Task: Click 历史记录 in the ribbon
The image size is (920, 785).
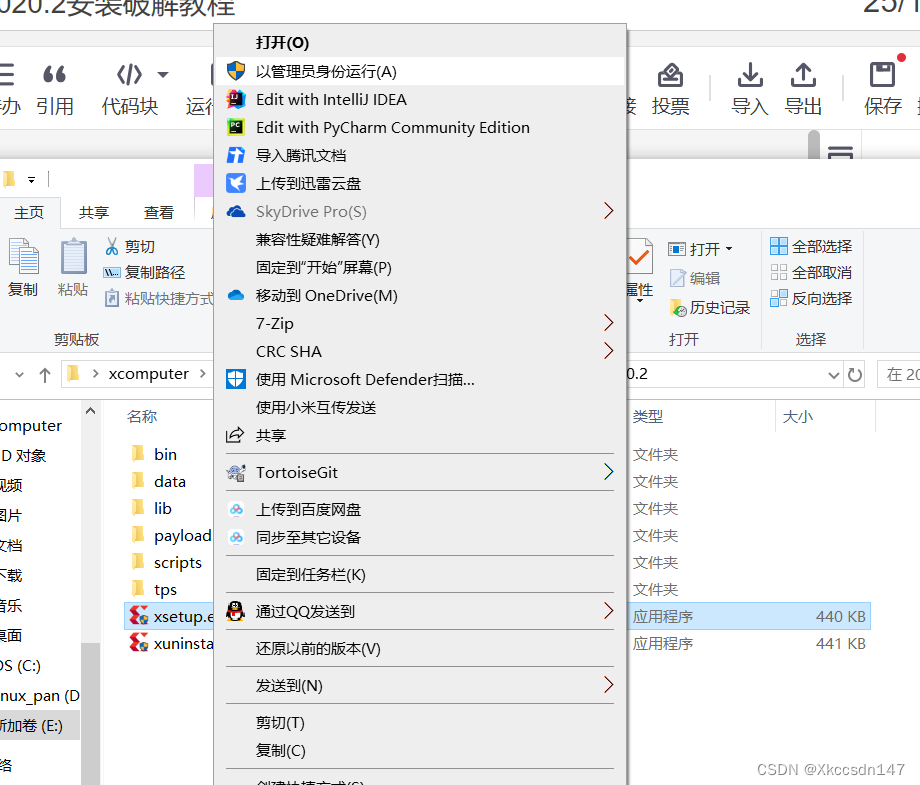Action: (710, 307)
